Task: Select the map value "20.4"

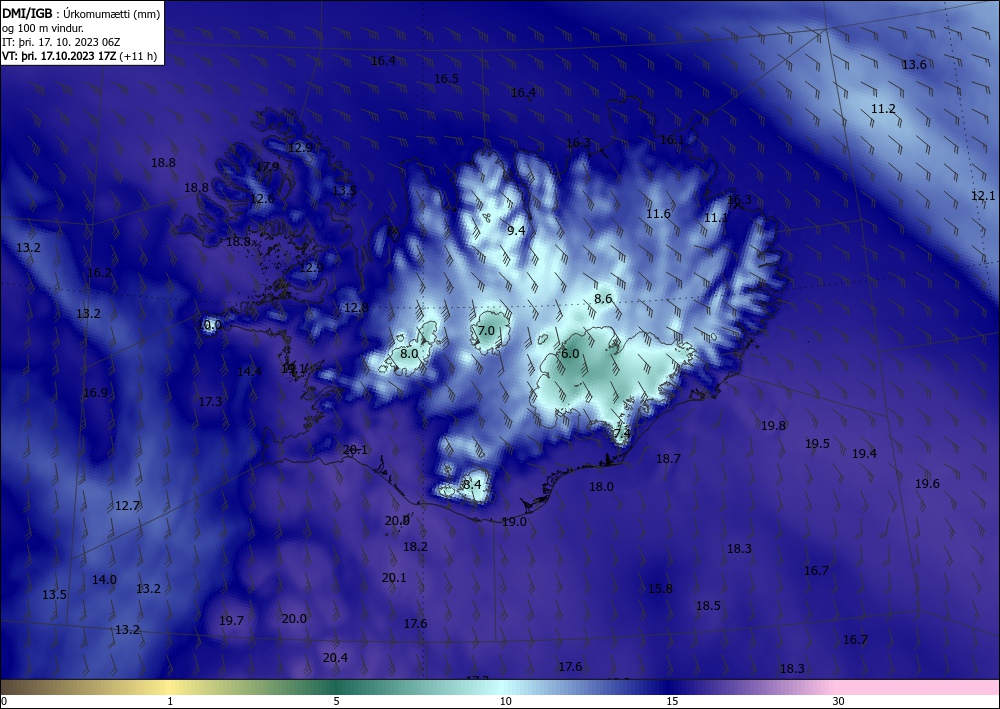Action: 335,657
